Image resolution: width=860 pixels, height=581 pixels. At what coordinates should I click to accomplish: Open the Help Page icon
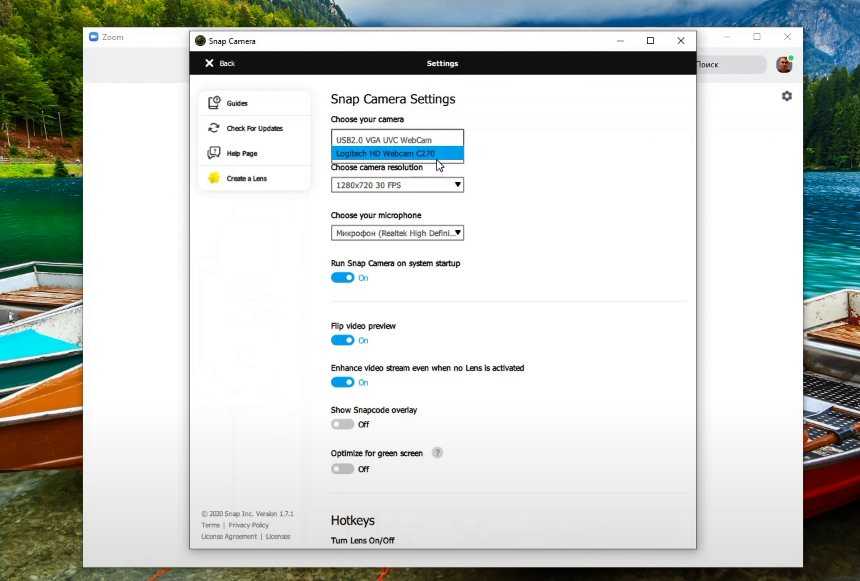214,153
